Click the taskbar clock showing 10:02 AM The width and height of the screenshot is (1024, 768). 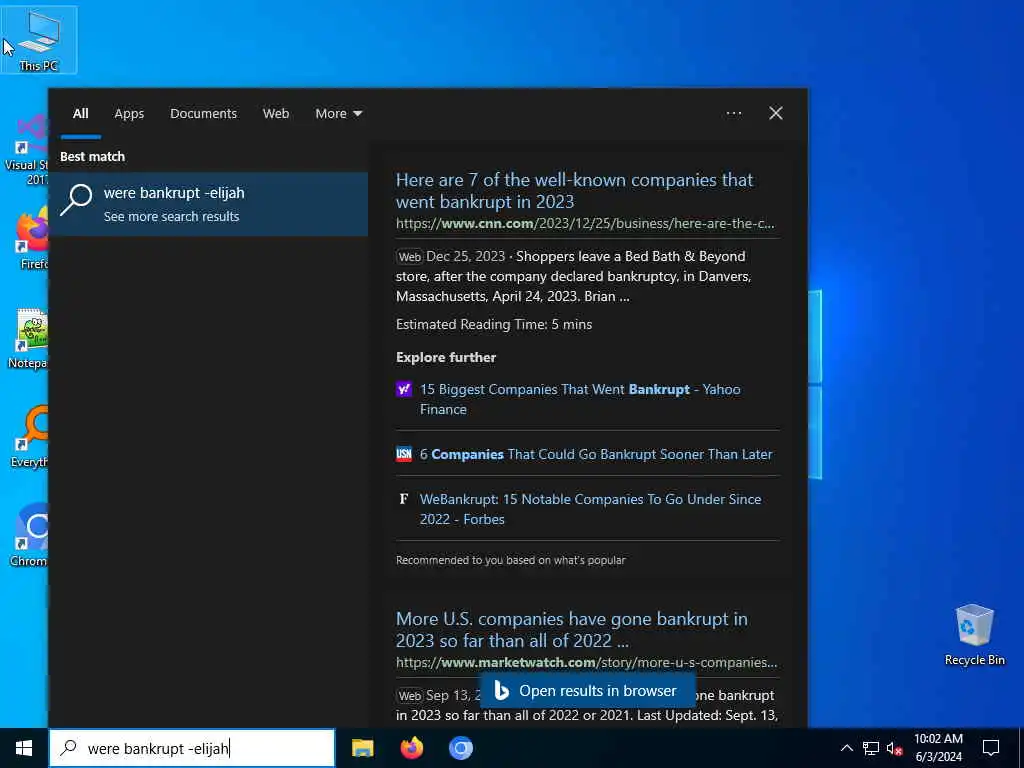point(938,748)
